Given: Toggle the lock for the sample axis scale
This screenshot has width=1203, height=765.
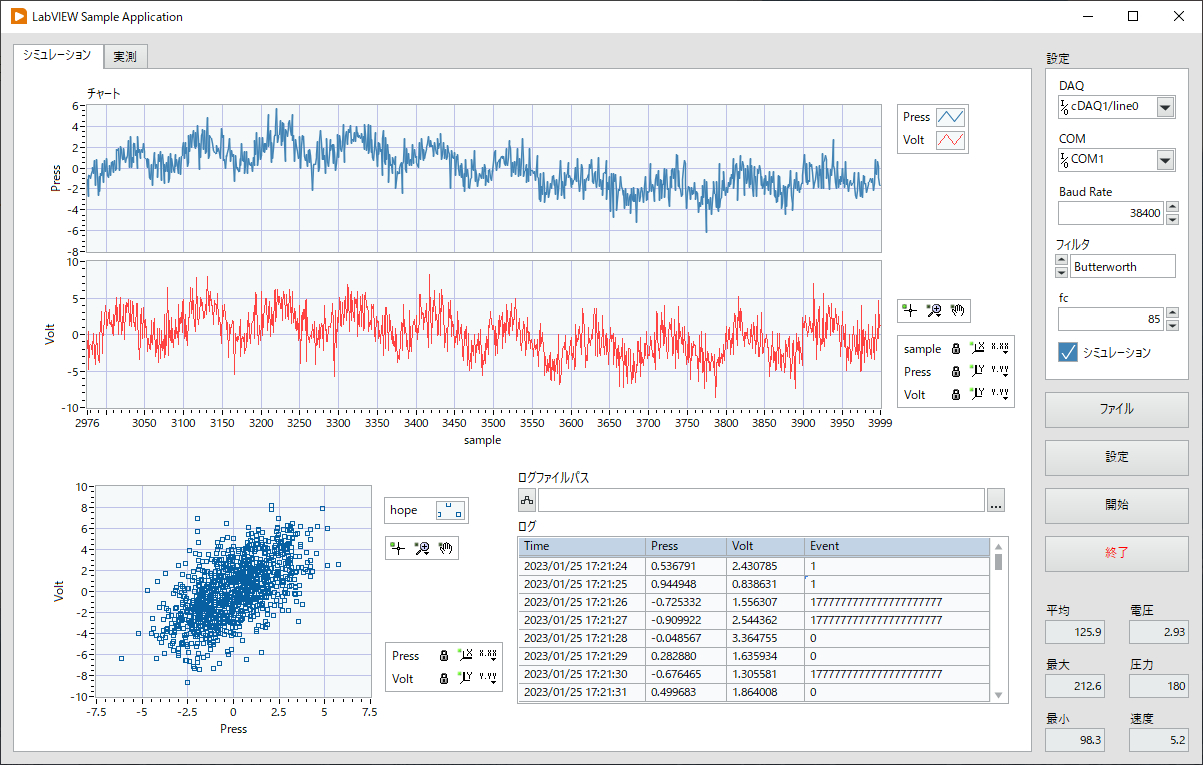Looking at the screenshot, I should 955,349.
